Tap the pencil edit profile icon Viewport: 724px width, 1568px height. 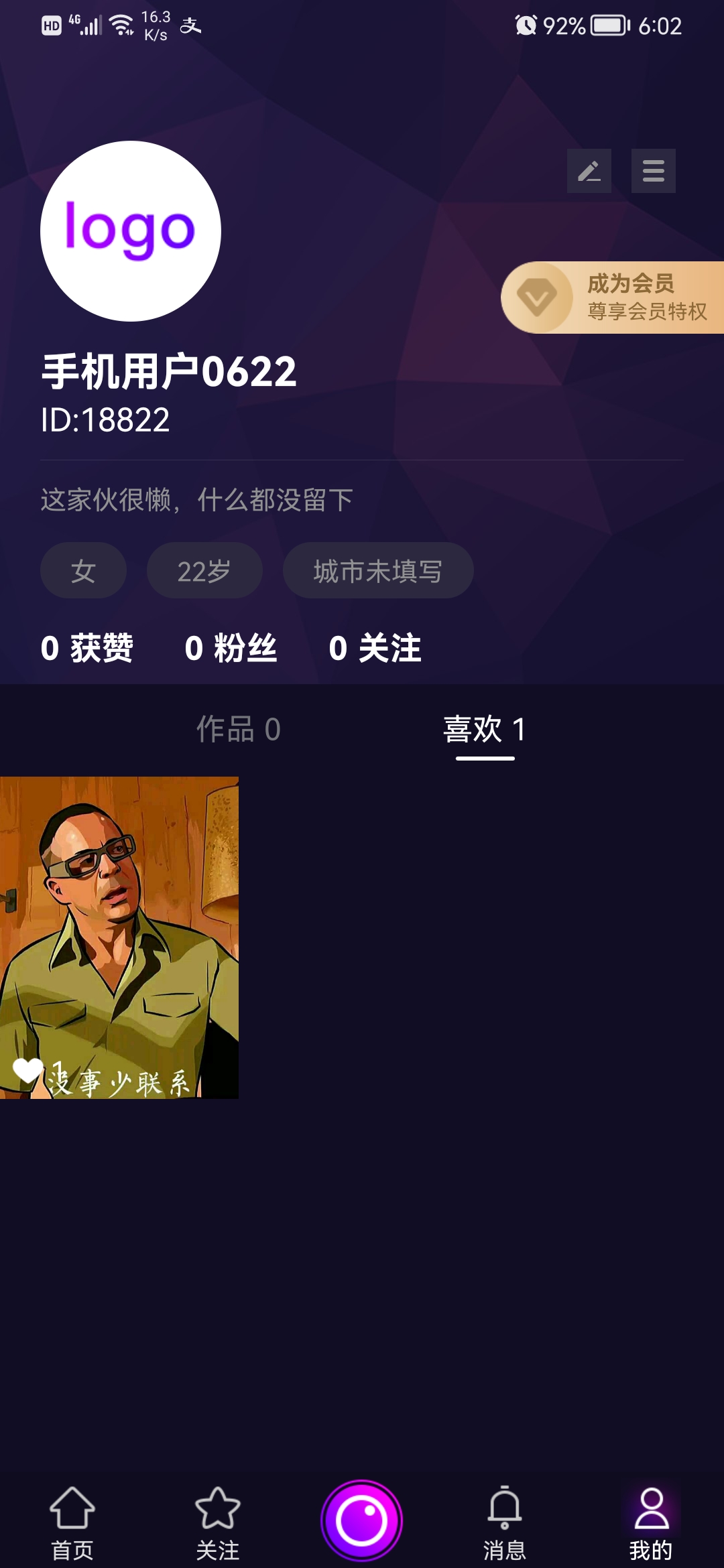click(589, 171)
